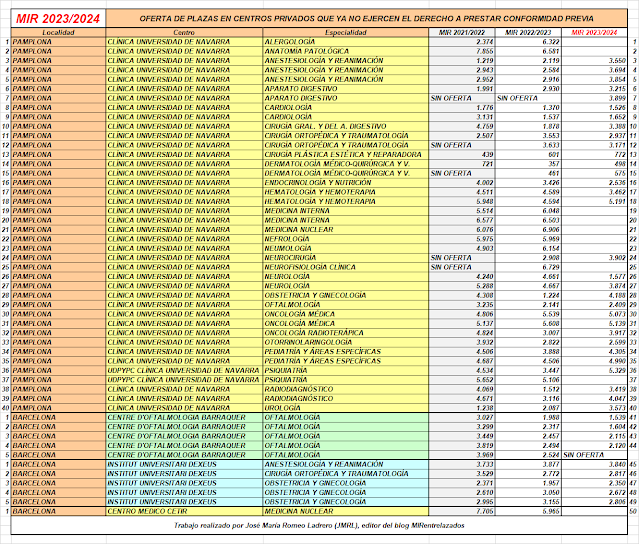The width and height of the screenshot is (639, 544).
Task: Click the value 6.581 for Anatomía Patológica
Action: 551,51
